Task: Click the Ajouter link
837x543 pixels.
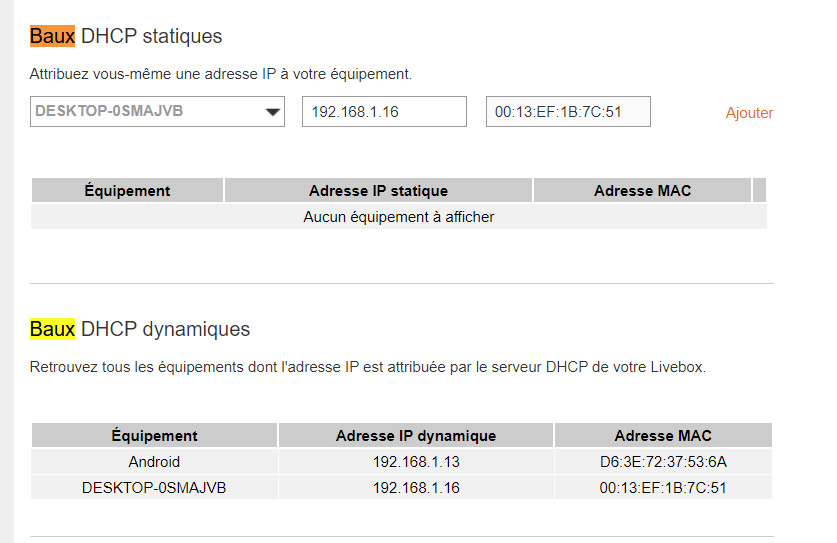Action: pyautogui.click(x=749, y=113)
